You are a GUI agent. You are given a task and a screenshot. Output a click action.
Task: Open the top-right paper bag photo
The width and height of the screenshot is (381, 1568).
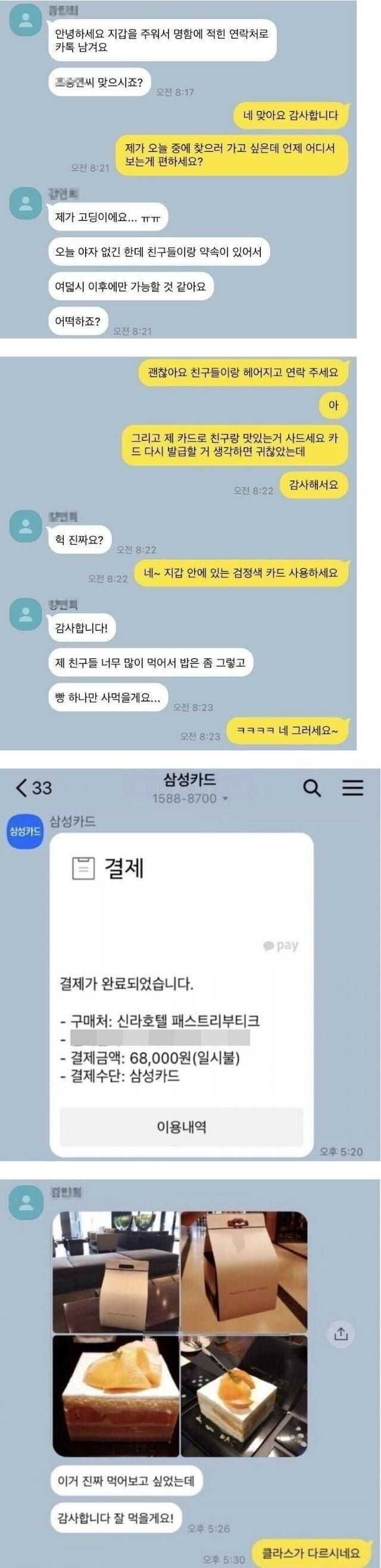243,1263
